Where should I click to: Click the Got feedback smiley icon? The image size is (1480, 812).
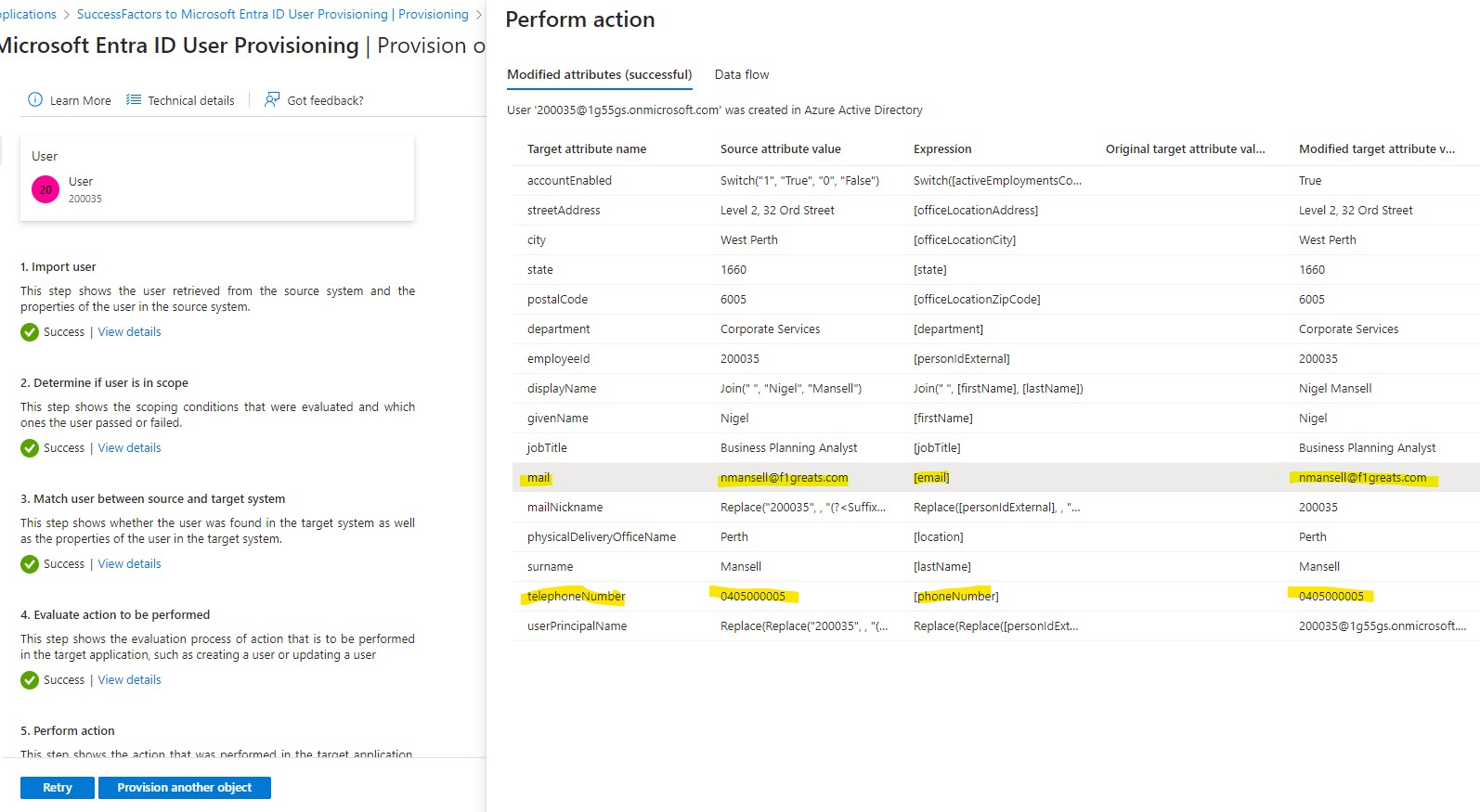tap(269, 99)
